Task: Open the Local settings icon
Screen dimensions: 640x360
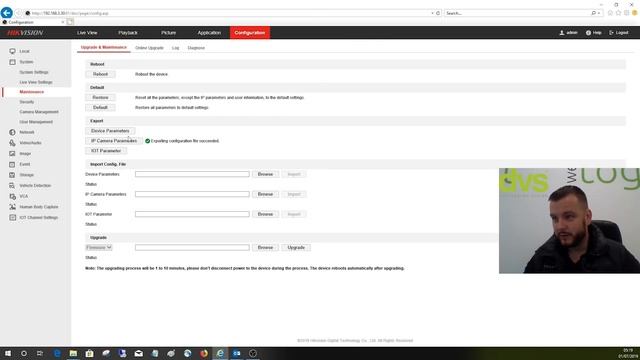Action: click(12, 51)
